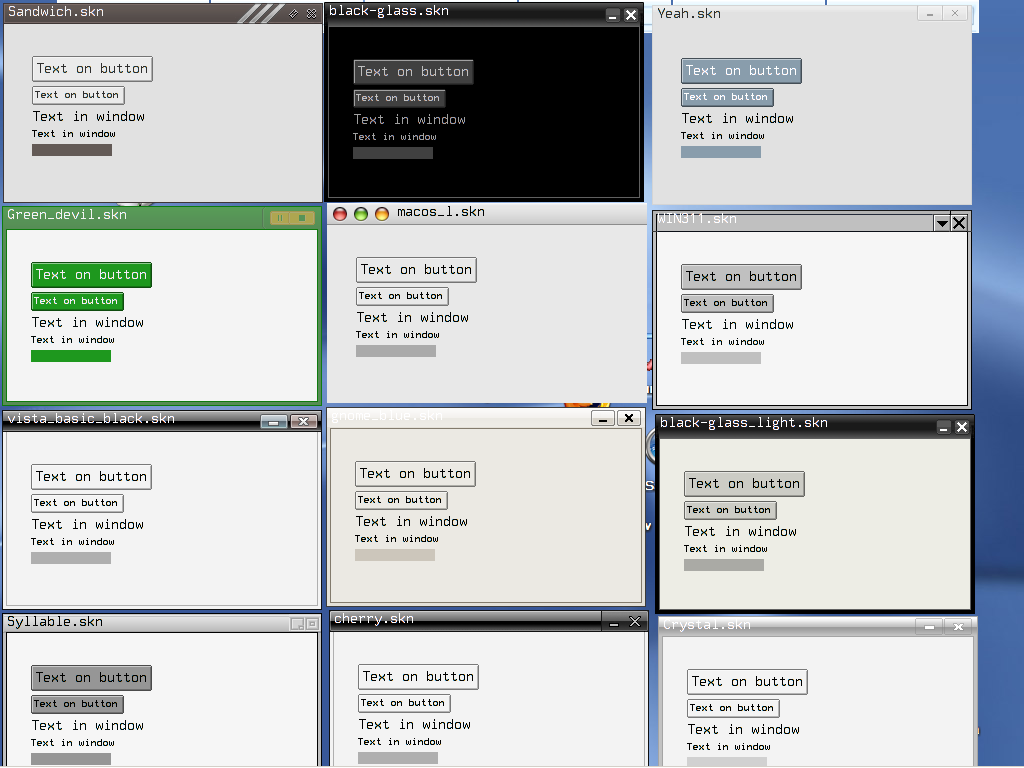The height and width of the screenshot is (768, 1024).
Task: Click the green color bar in Green_devil.skn
Action: coord(71,356)
